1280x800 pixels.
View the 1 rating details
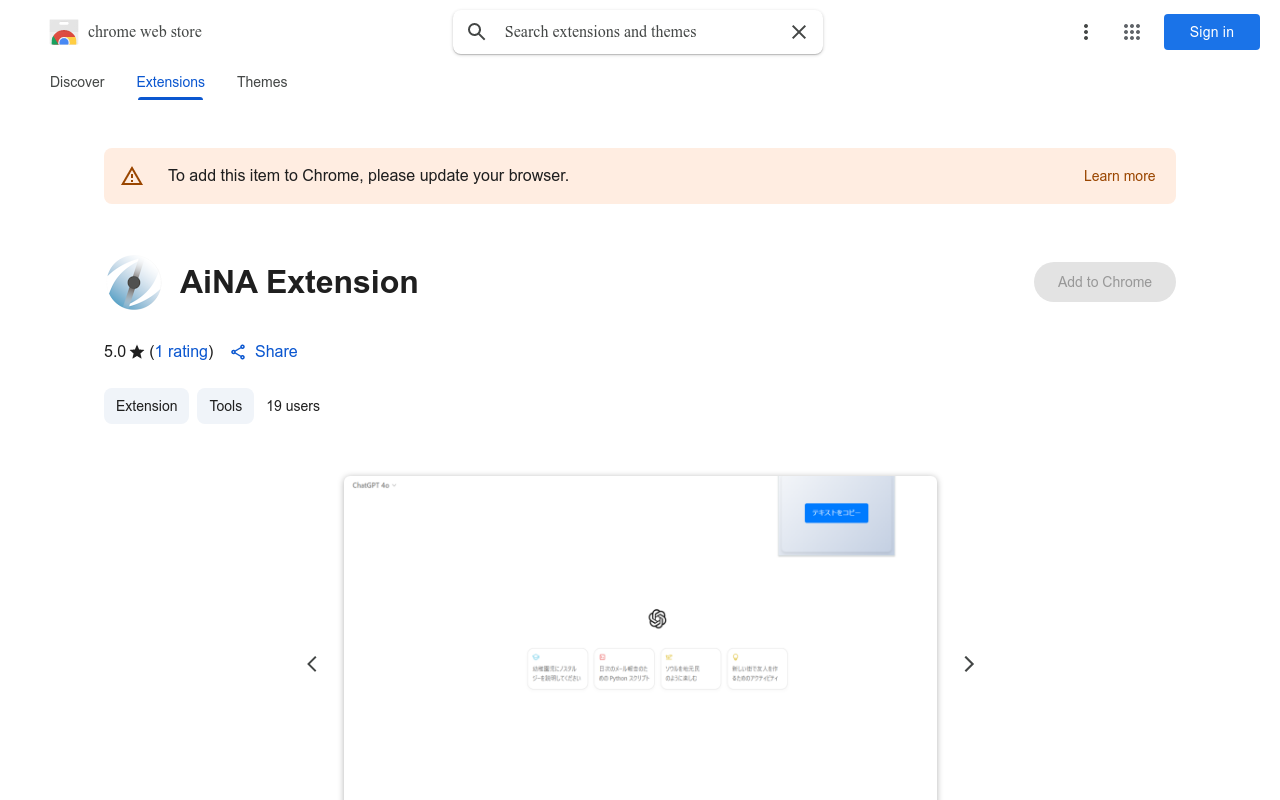(181, 351)
